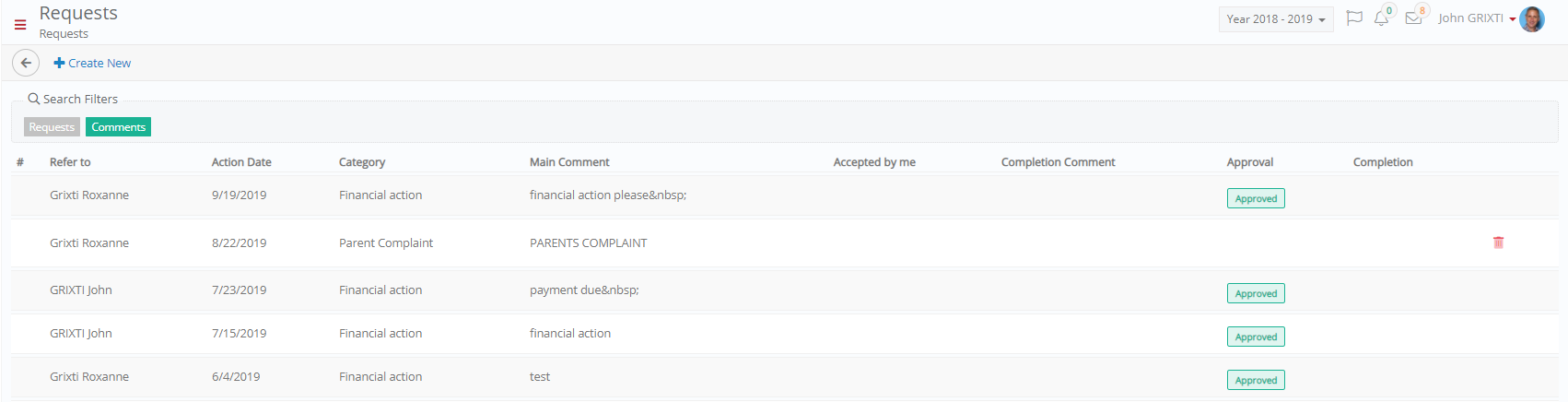Image resolution: width=1568 pixels, height=402 pixels.
Task: Click the flag icon in header
Action: point(1354,18)
